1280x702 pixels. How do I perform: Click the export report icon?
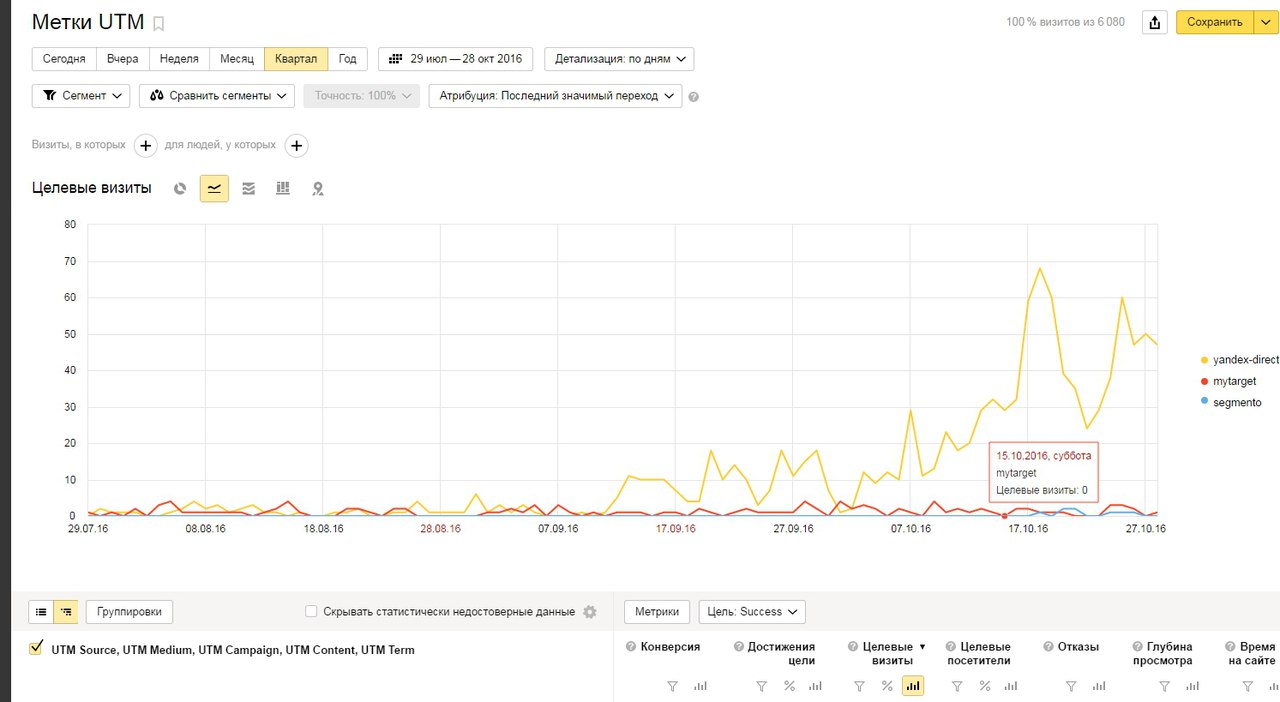click(x=1155, y=22)
